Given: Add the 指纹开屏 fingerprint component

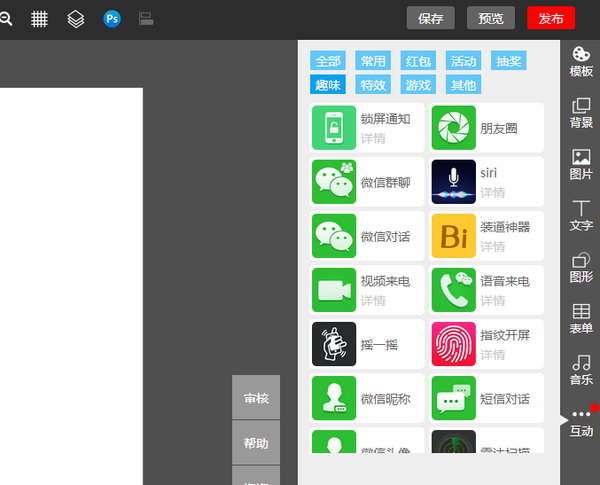Looking at the screenshot, I should [x=486, y=344].
